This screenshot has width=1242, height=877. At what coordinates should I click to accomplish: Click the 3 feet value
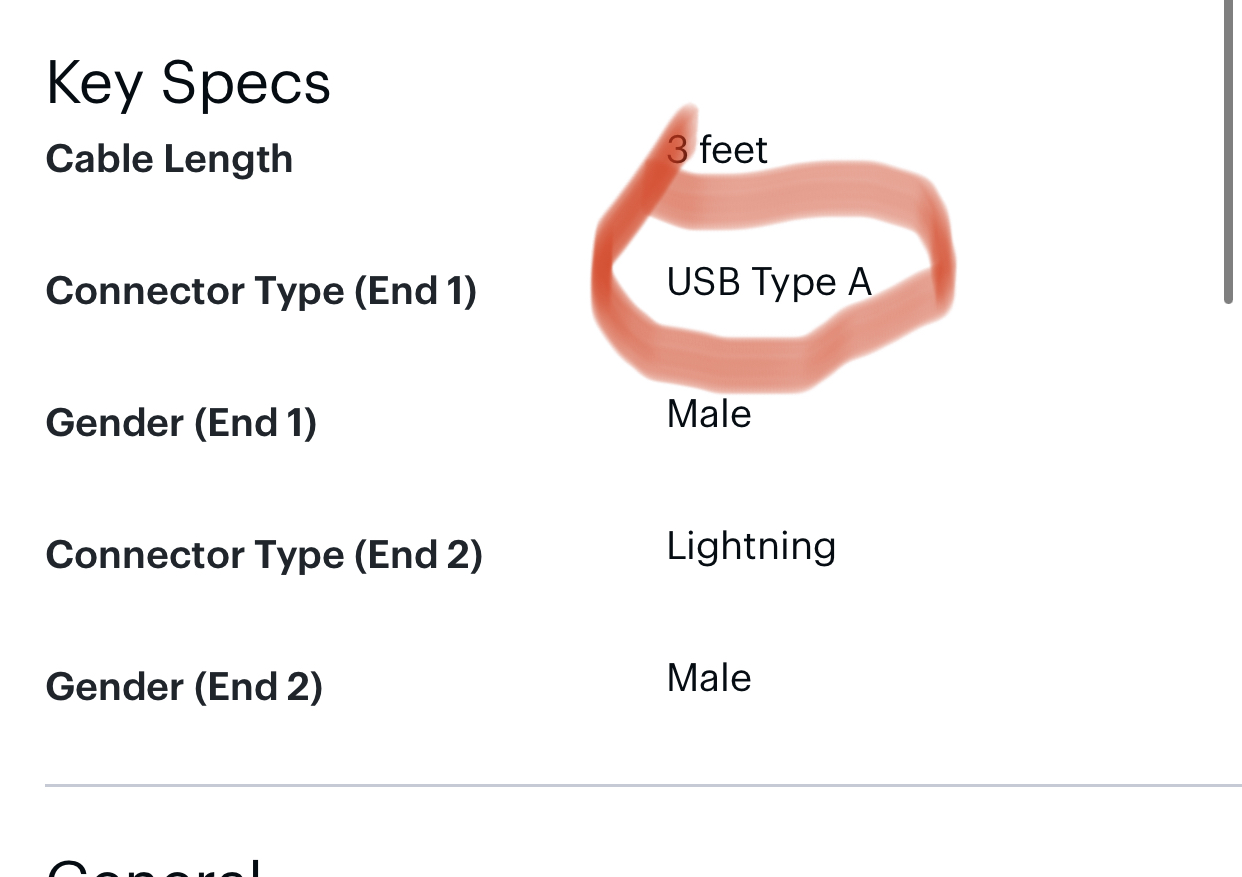717,150
